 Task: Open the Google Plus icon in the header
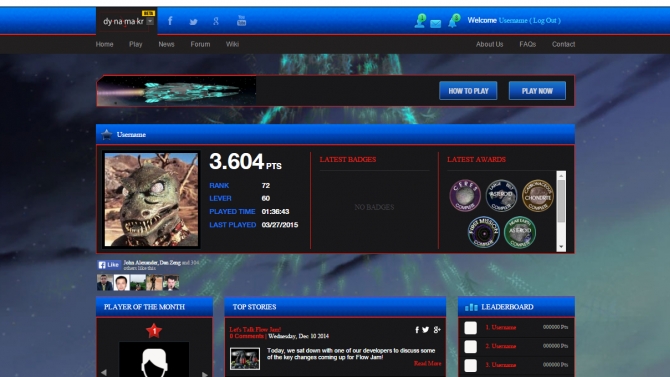pyautogui.click(x=216, y=21)
